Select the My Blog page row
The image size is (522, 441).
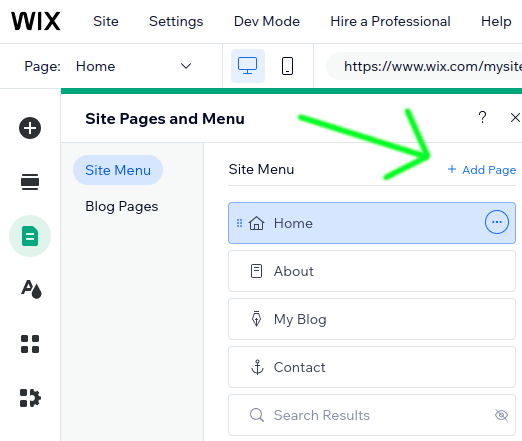click(372, 319)
